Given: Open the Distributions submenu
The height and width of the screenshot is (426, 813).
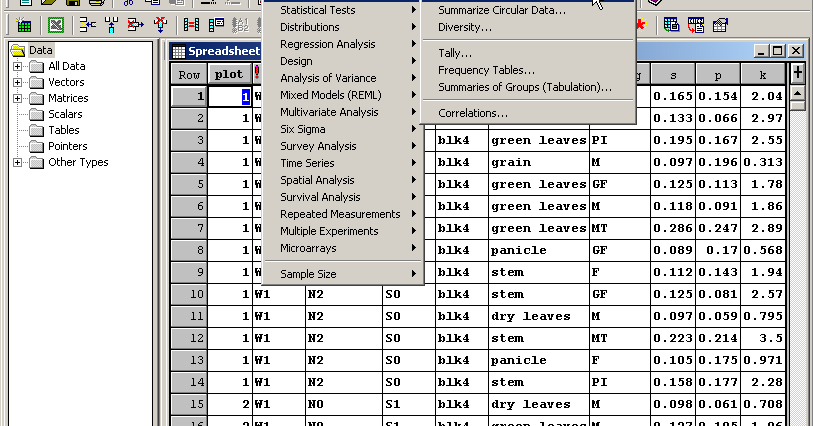Looking at the screenshot, I should tap(343, 27).
